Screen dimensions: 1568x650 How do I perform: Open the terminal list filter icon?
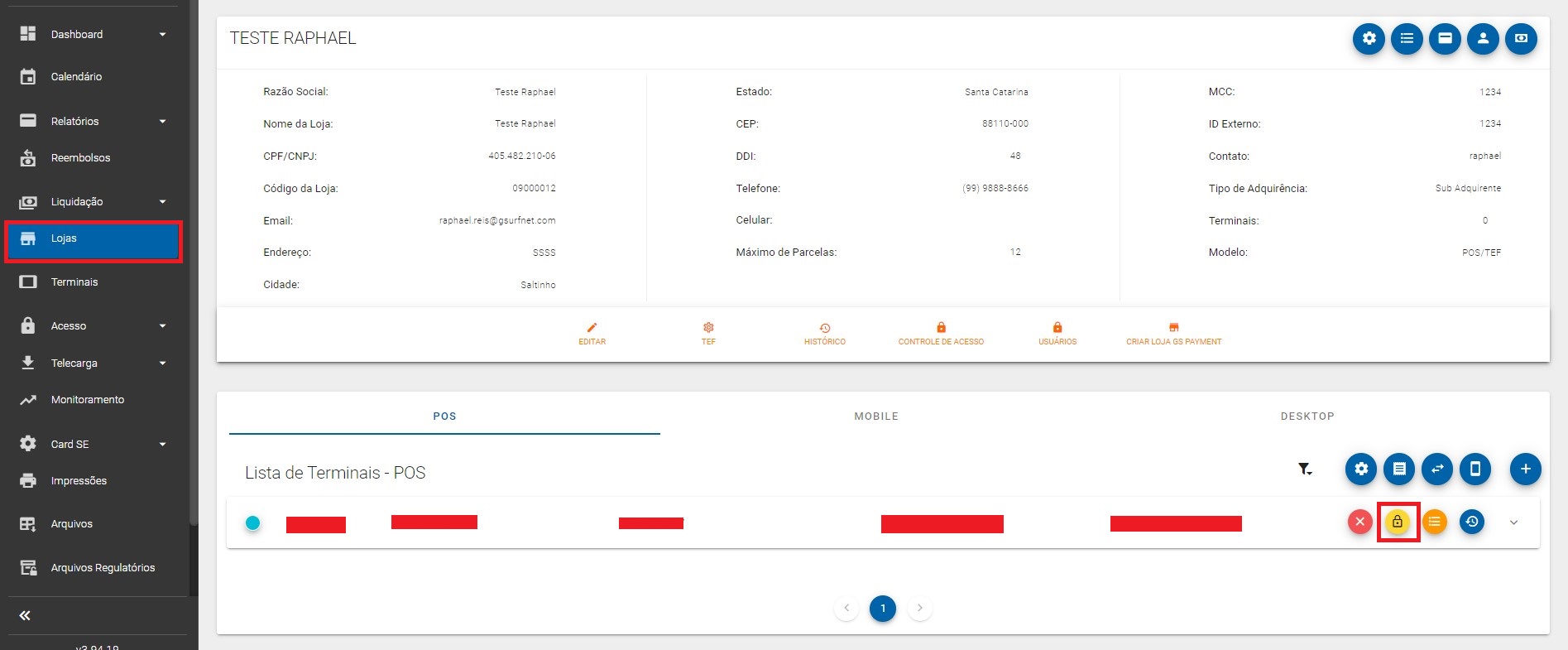click(1305, 469)
